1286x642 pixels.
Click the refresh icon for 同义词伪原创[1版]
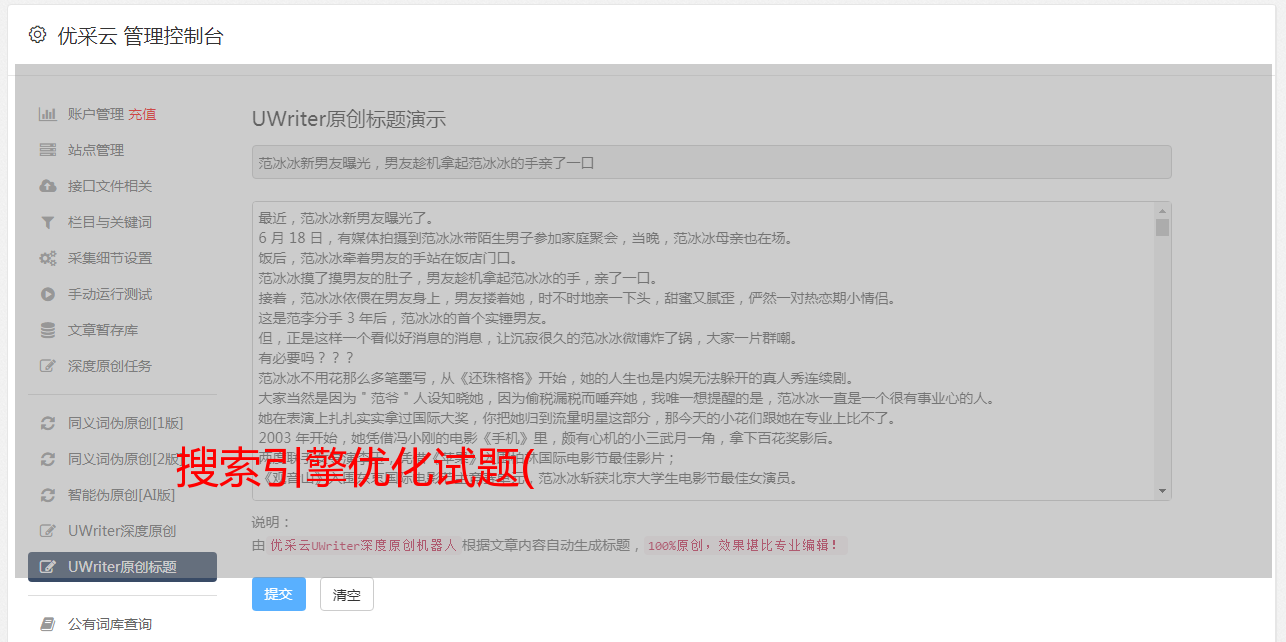point(47,423)
